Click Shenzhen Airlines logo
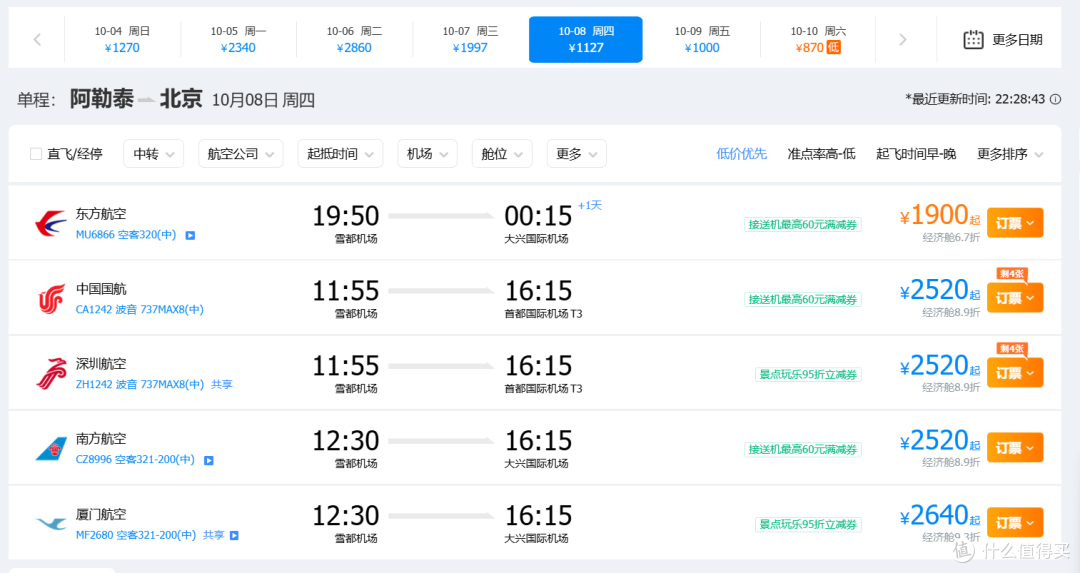This screenshot has height=573, width=1080. pos(51,373)
